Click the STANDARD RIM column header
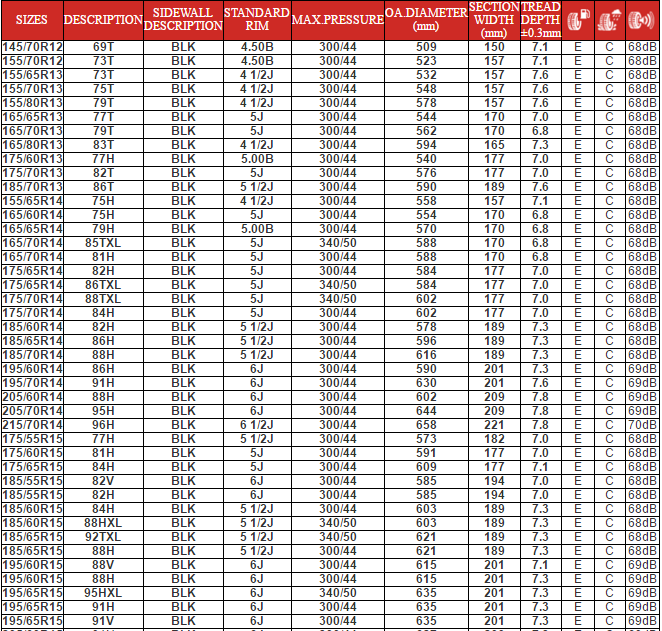 tap(257, 19)
